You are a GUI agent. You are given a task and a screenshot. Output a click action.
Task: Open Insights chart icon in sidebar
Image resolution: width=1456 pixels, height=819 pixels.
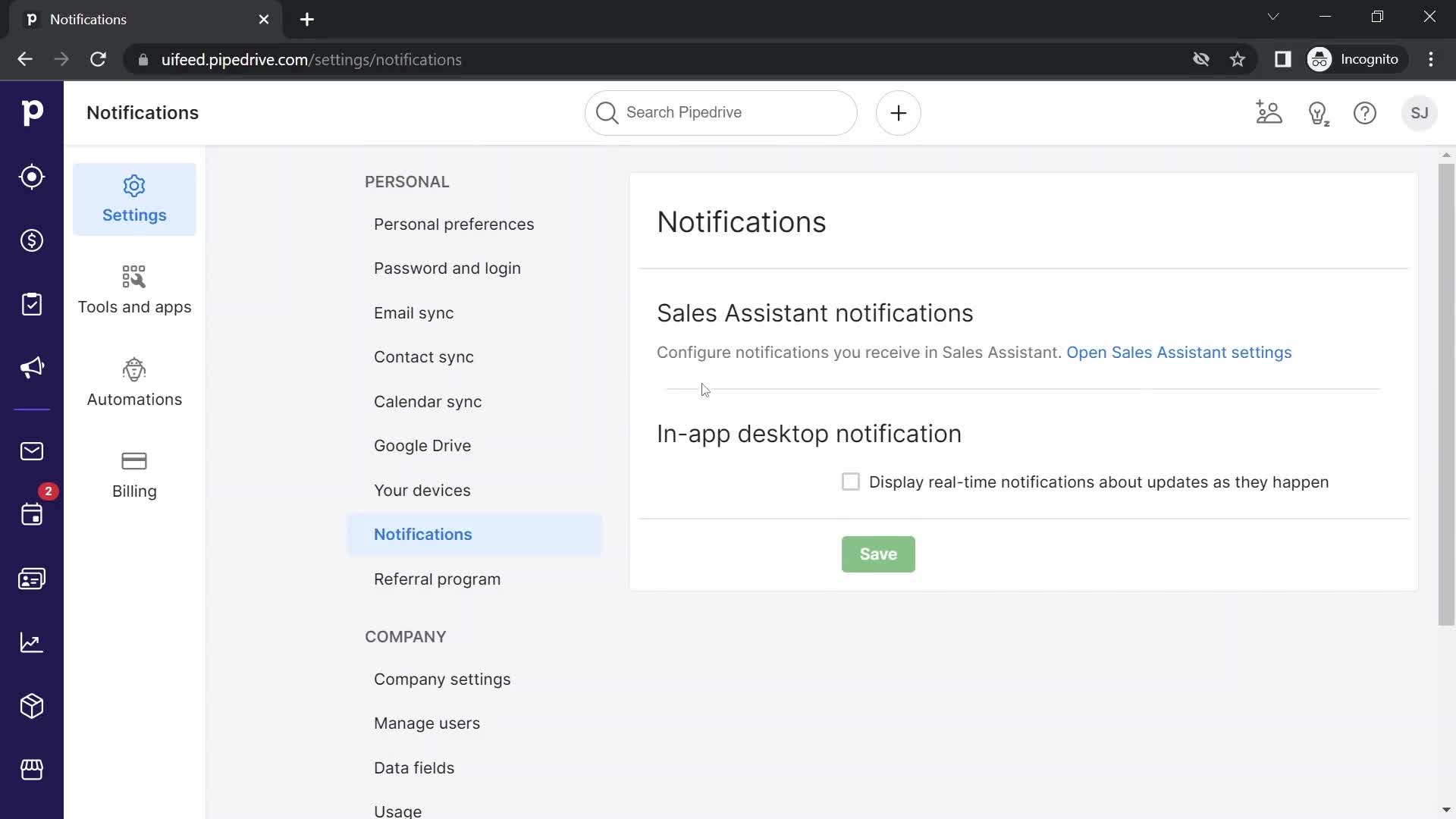32,642
